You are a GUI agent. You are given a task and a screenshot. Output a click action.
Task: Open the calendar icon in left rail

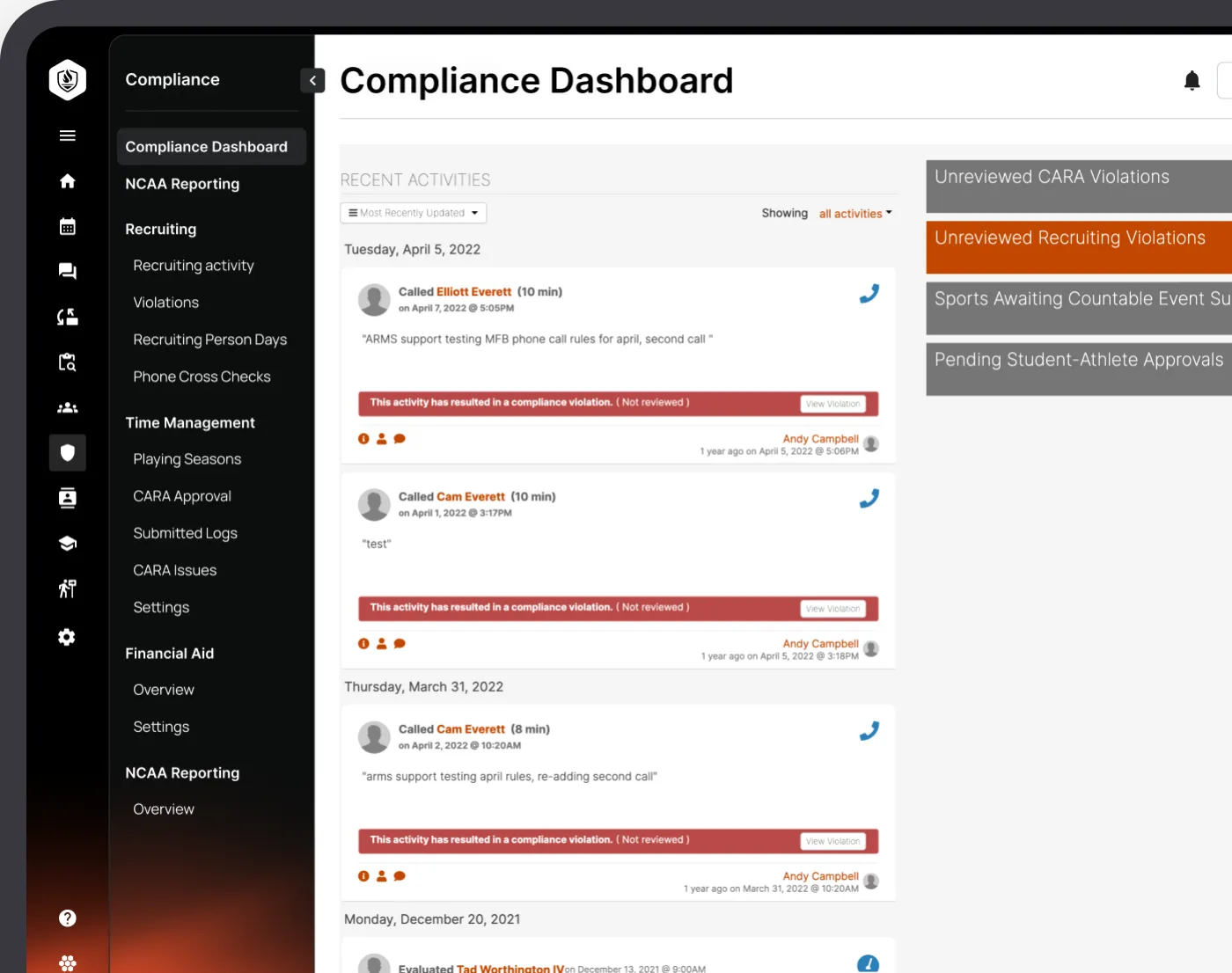pos(68,227)
